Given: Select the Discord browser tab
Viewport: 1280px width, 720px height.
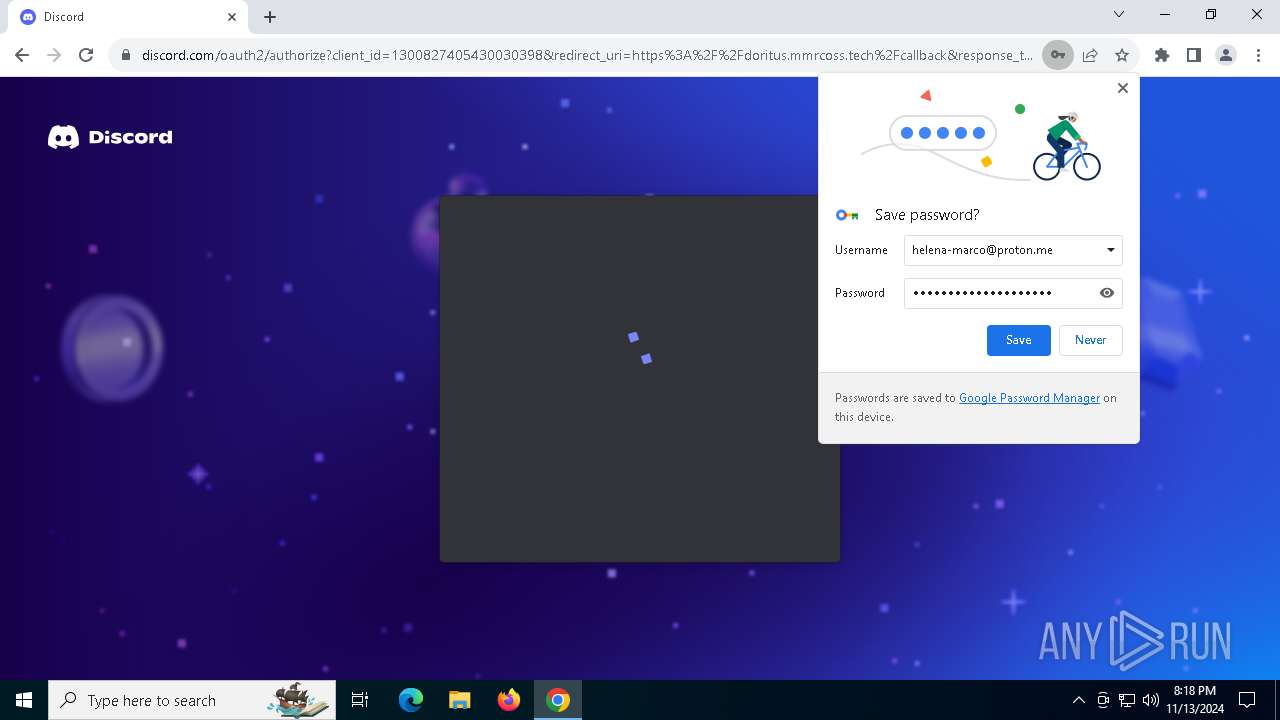Looking at the screenshot, I should pyautogui.click(x=128, y=17).
